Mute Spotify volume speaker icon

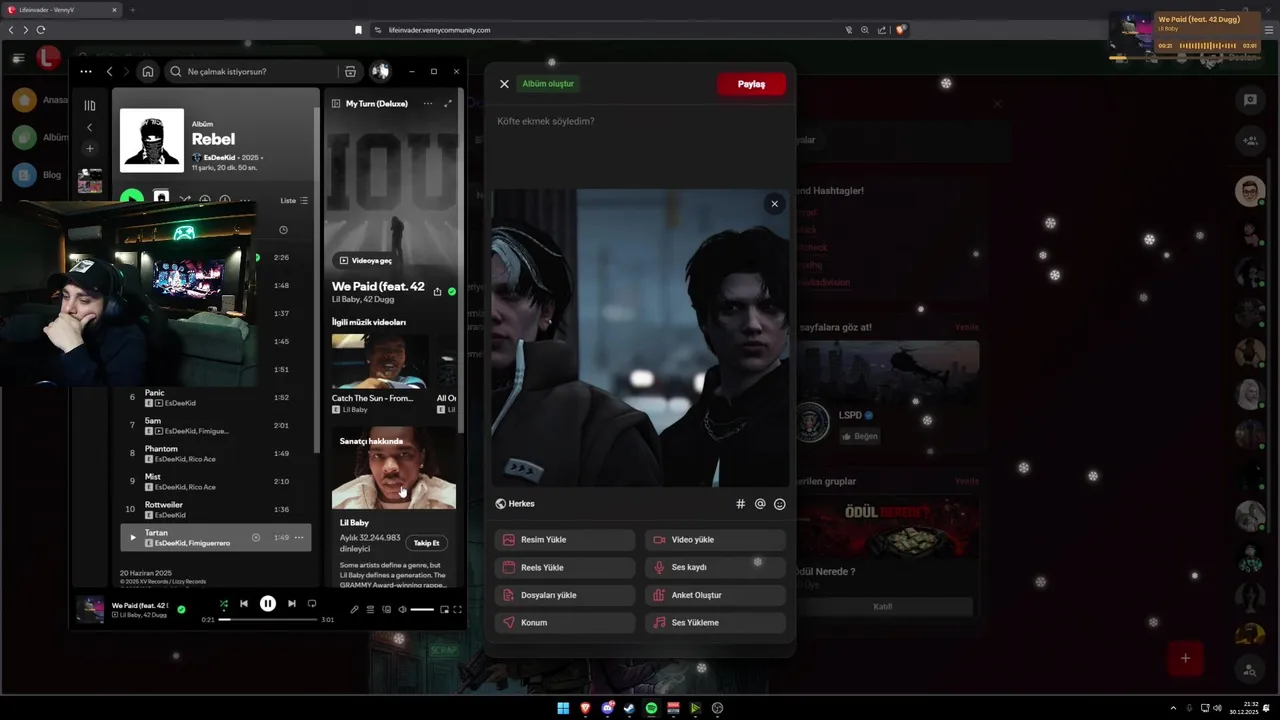402,610
